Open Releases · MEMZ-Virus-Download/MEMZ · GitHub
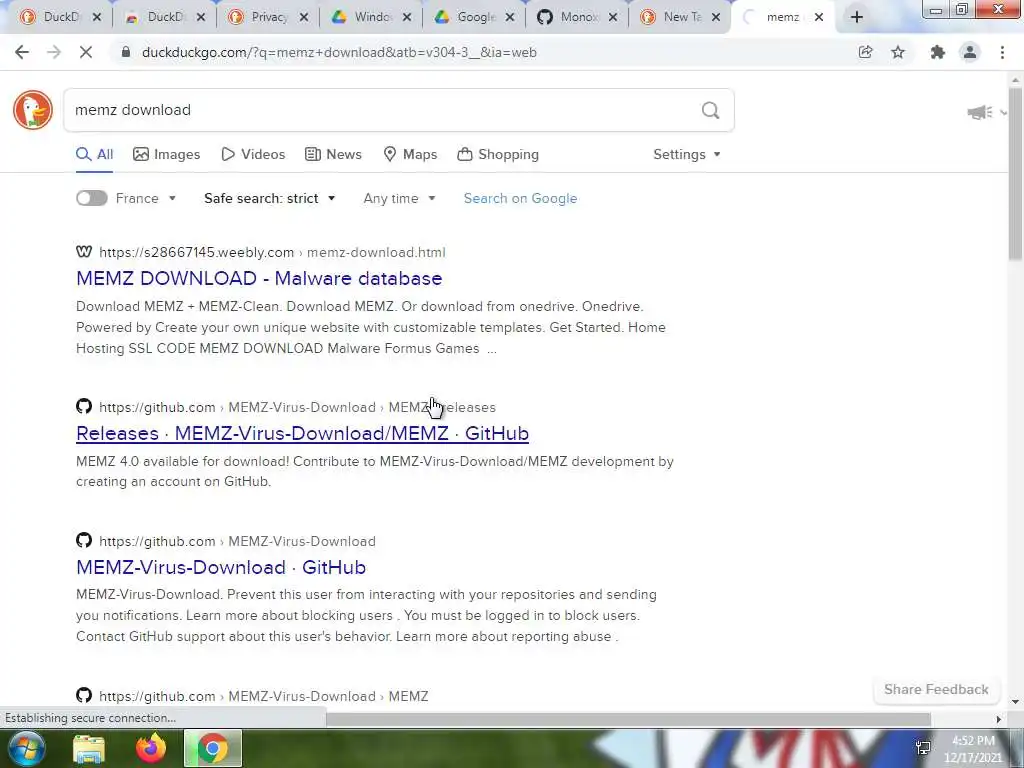The width and height of the screenshot is (1024, 768). tap(302, 433)
